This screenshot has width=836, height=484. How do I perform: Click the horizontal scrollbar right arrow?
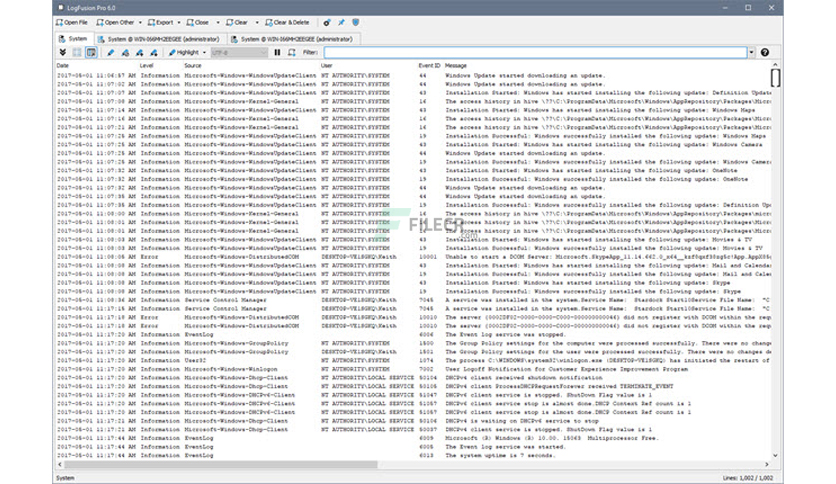767,465
